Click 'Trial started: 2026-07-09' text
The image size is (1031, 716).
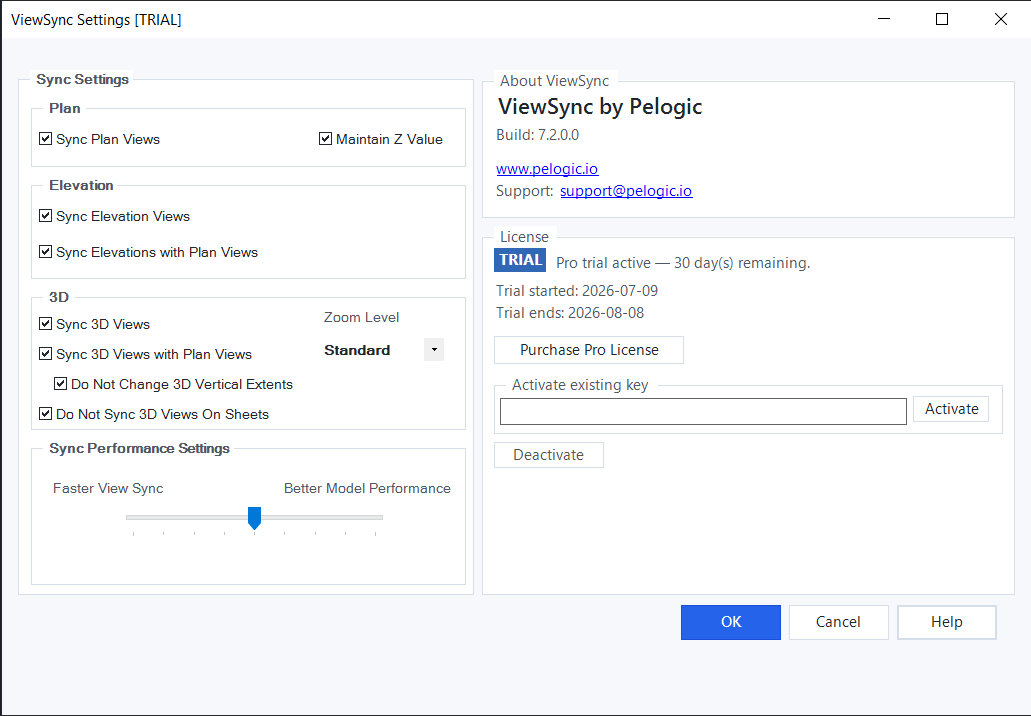[x=577, y=291]
